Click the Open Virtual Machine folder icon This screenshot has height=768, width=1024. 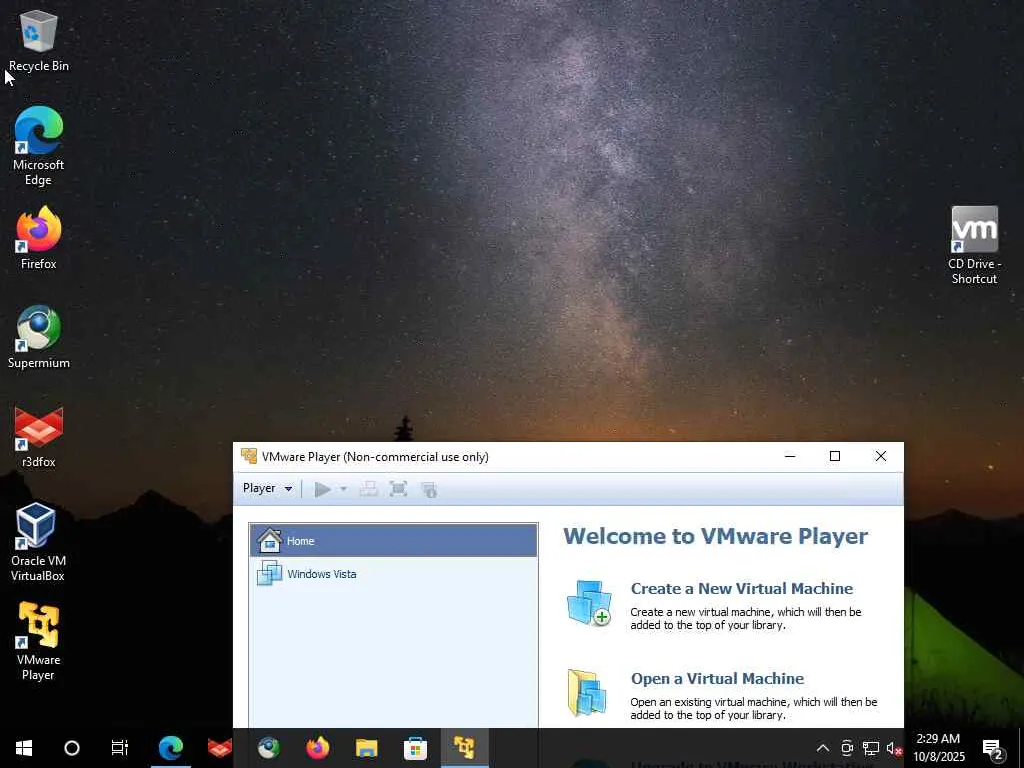pyautogui.click(x=588, y=693)
